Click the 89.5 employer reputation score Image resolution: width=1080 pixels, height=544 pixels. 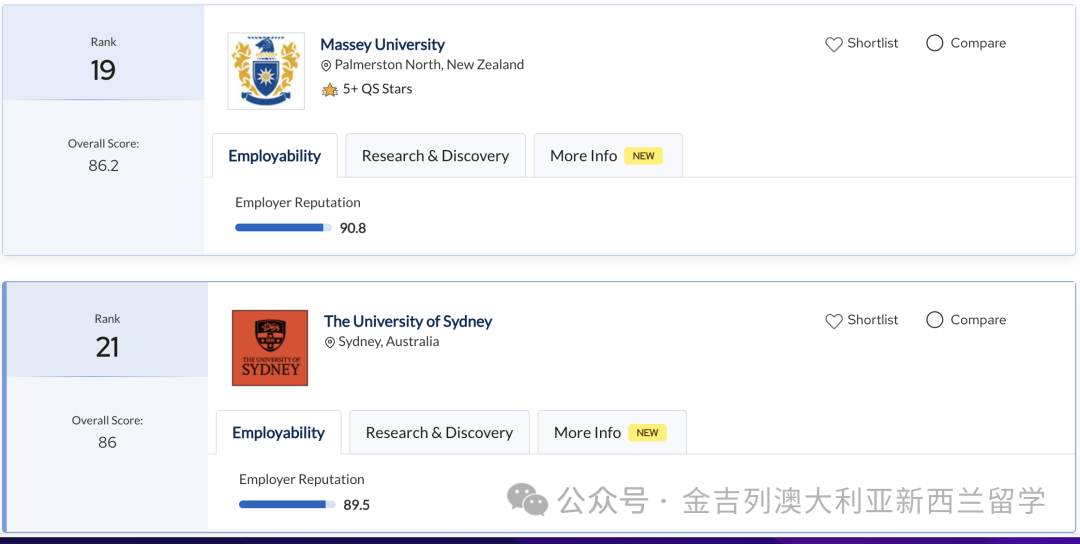point(357,505)
